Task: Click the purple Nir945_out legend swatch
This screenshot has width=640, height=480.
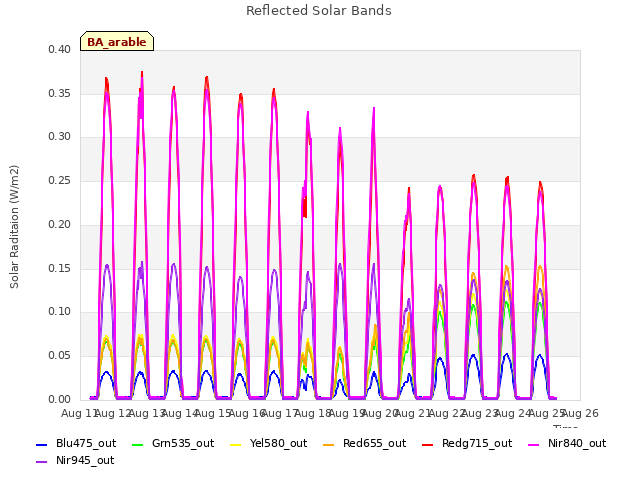Action: pyautogui.click(x=42, y=462)
